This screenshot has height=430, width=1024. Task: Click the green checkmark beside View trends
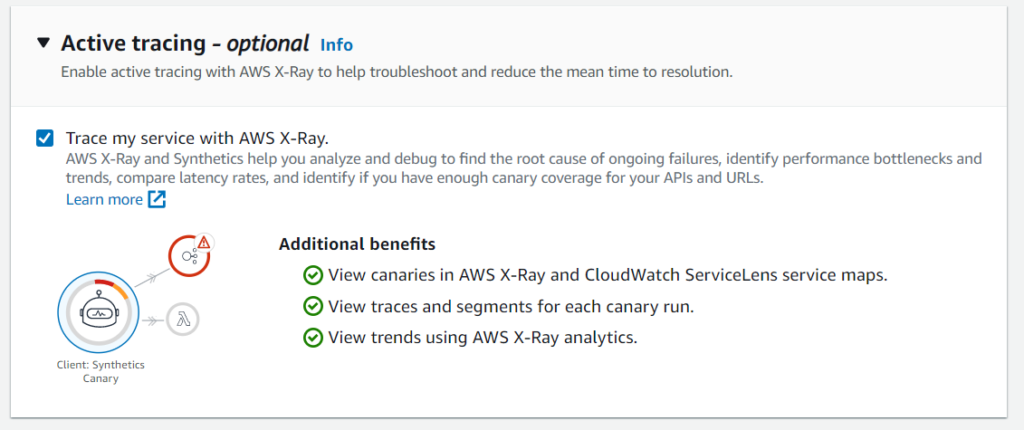point(313,337)
